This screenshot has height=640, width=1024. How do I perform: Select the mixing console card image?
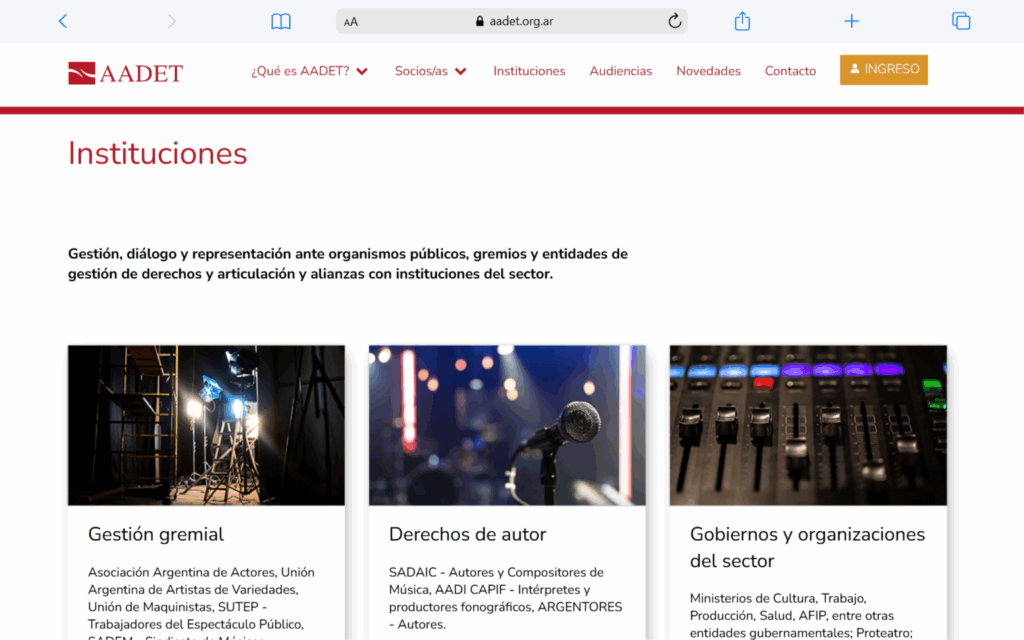pos(808,425)
